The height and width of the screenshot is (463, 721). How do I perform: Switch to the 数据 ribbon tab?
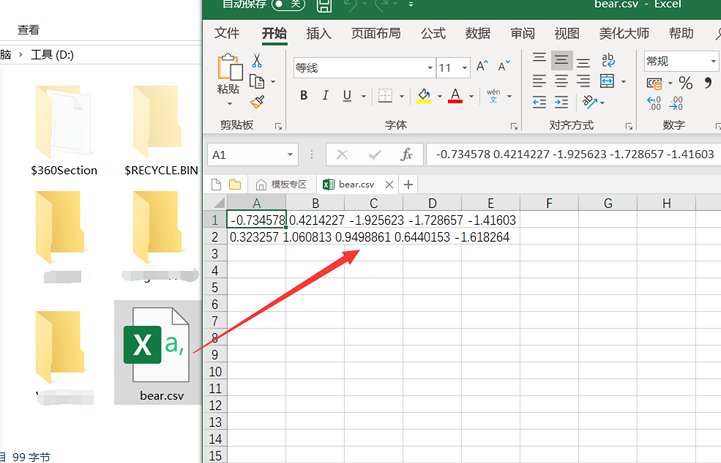[478, 33]
